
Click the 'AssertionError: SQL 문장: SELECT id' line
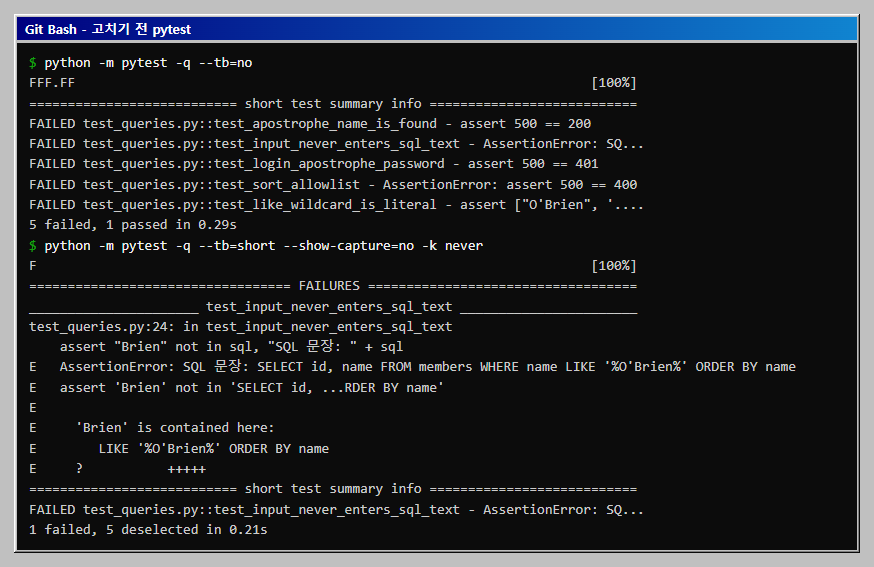tap(412, 367)
